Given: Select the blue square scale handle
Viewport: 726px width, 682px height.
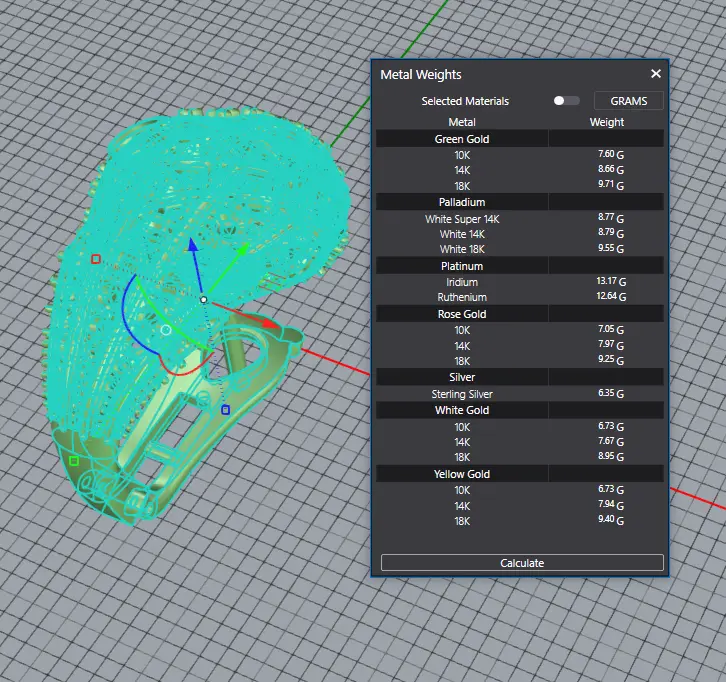Looking at the screenshot, I should click(x=225, y=410).
